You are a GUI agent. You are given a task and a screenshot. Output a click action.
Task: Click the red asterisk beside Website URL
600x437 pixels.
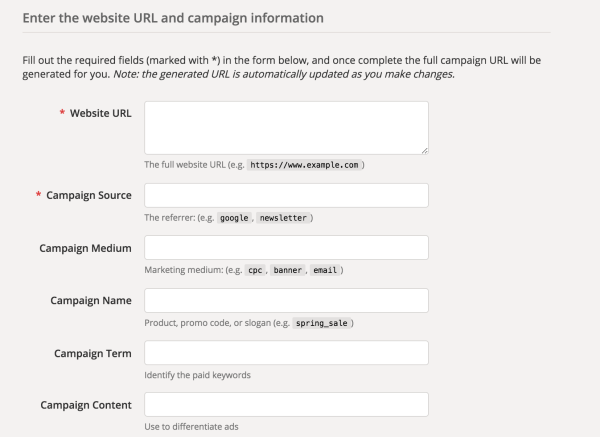[x=62, y=112]
